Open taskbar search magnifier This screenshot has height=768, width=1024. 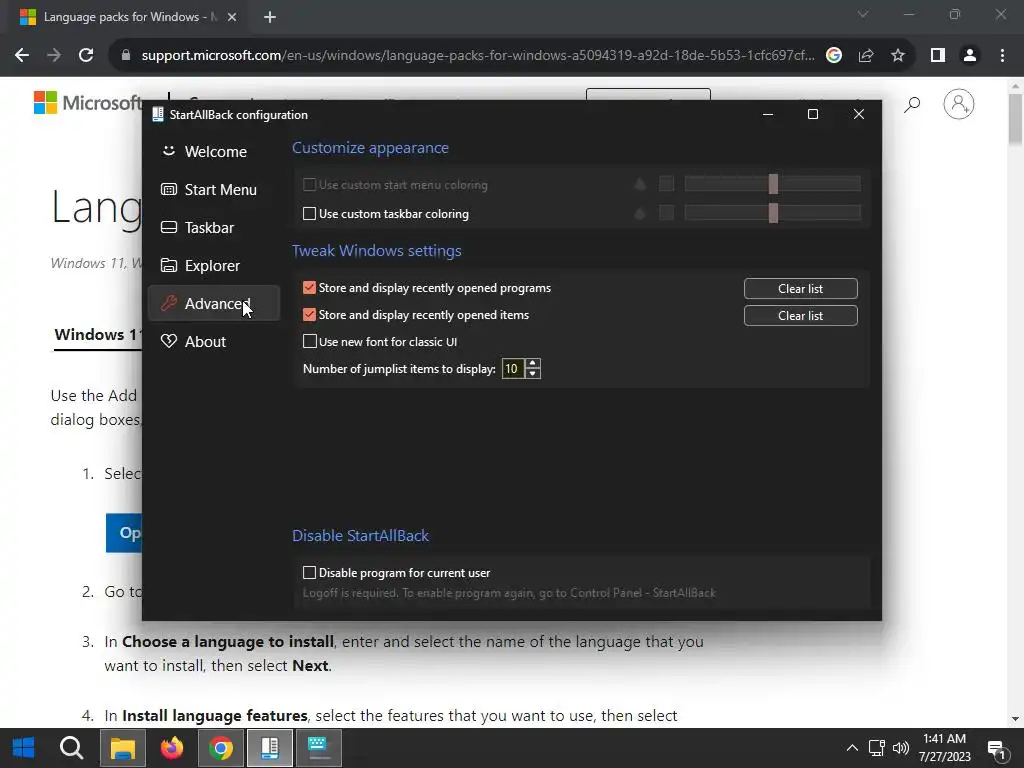[x=72, y=748]
